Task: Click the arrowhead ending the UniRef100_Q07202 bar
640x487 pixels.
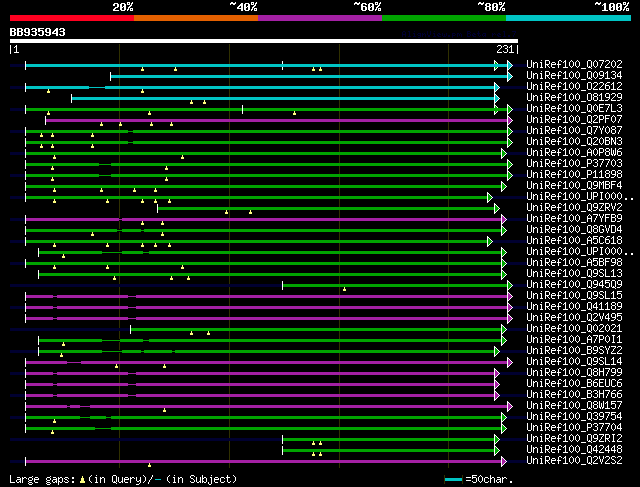Action: (x=496, y=65)
